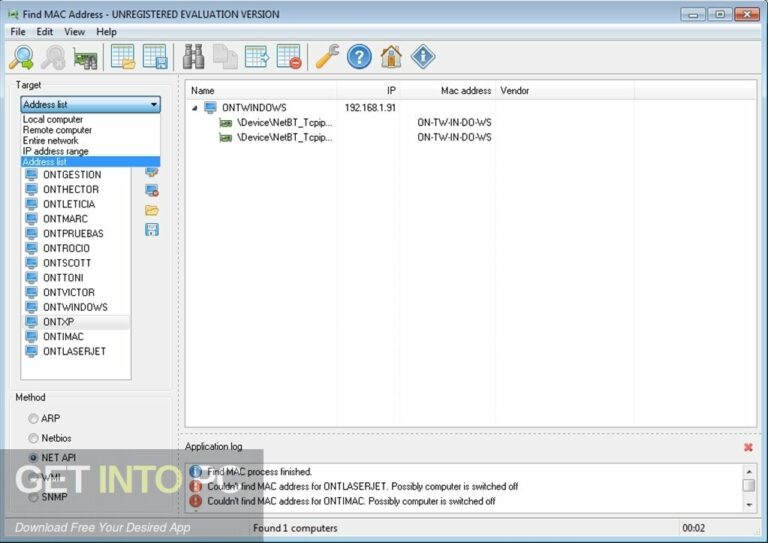This screenshot has height=543, width=768.
Task: Click 'Found 1 computers' status bar text
Action: (x=295, y=528)
